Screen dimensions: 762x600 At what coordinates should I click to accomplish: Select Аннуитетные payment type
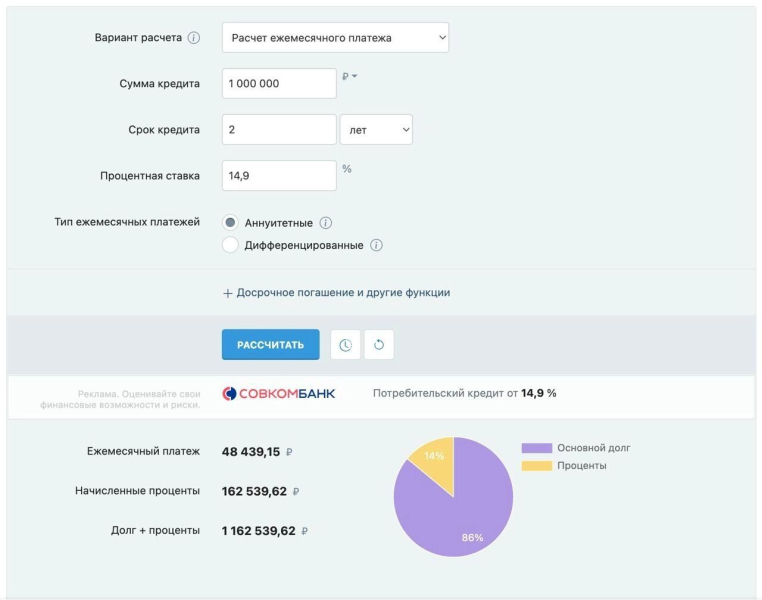[231, 223]
